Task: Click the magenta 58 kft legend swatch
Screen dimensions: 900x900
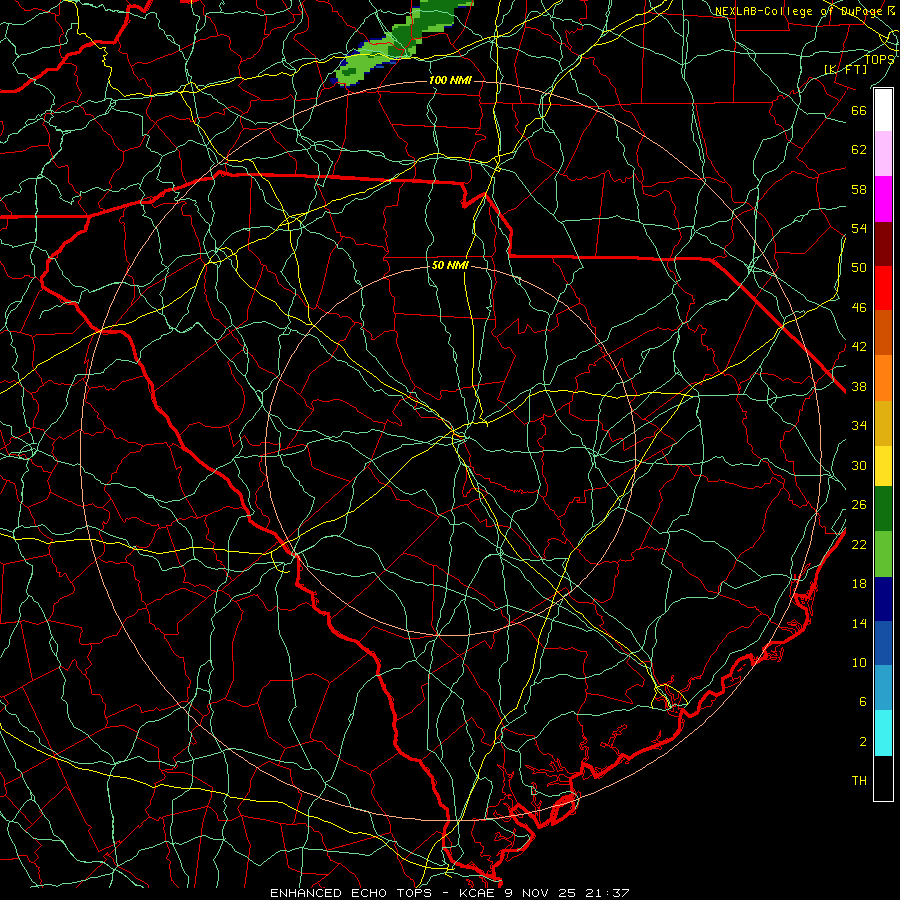Action: click(883, 199)
